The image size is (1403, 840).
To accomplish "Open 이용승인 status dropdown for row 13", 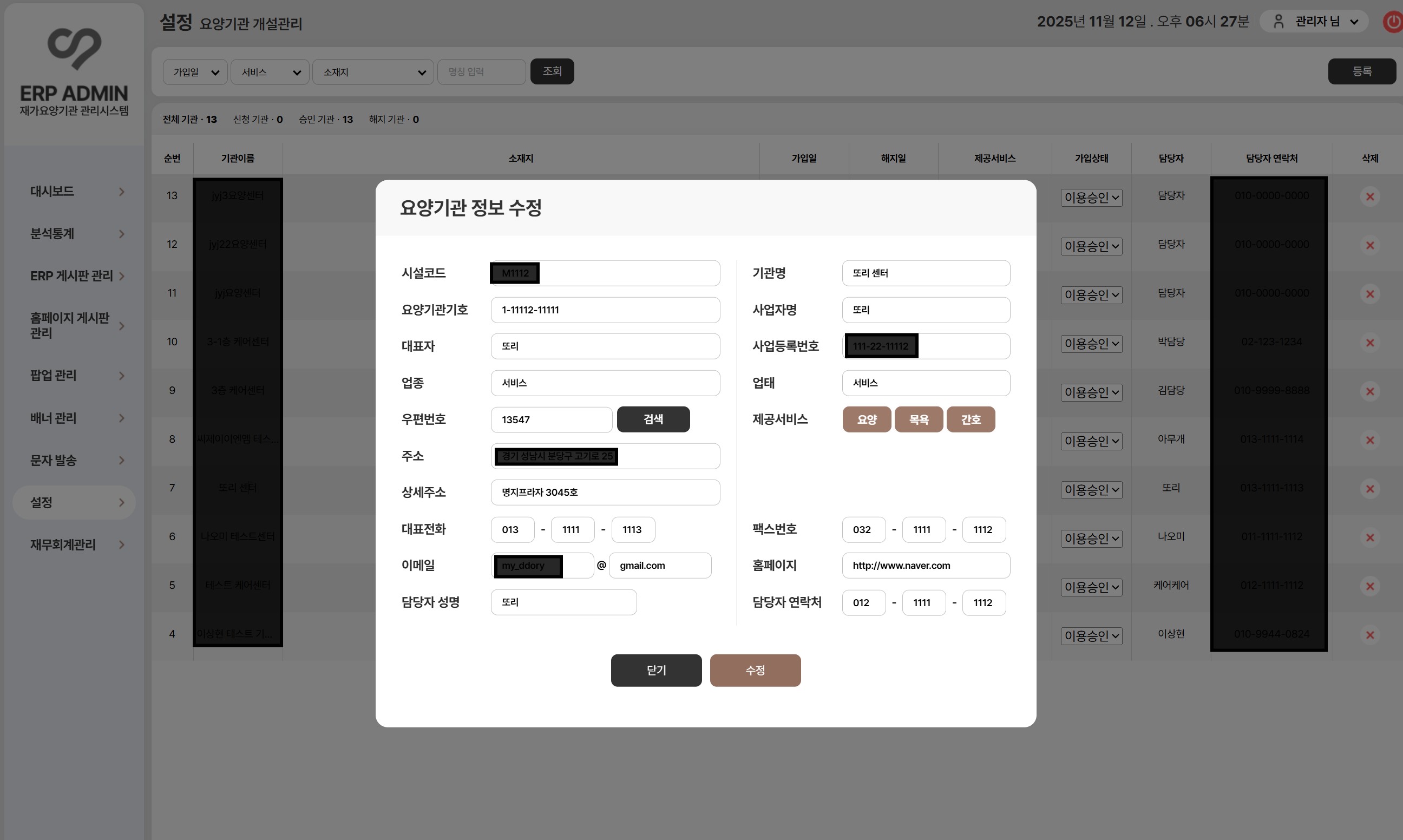I will tap(1091, 198).
